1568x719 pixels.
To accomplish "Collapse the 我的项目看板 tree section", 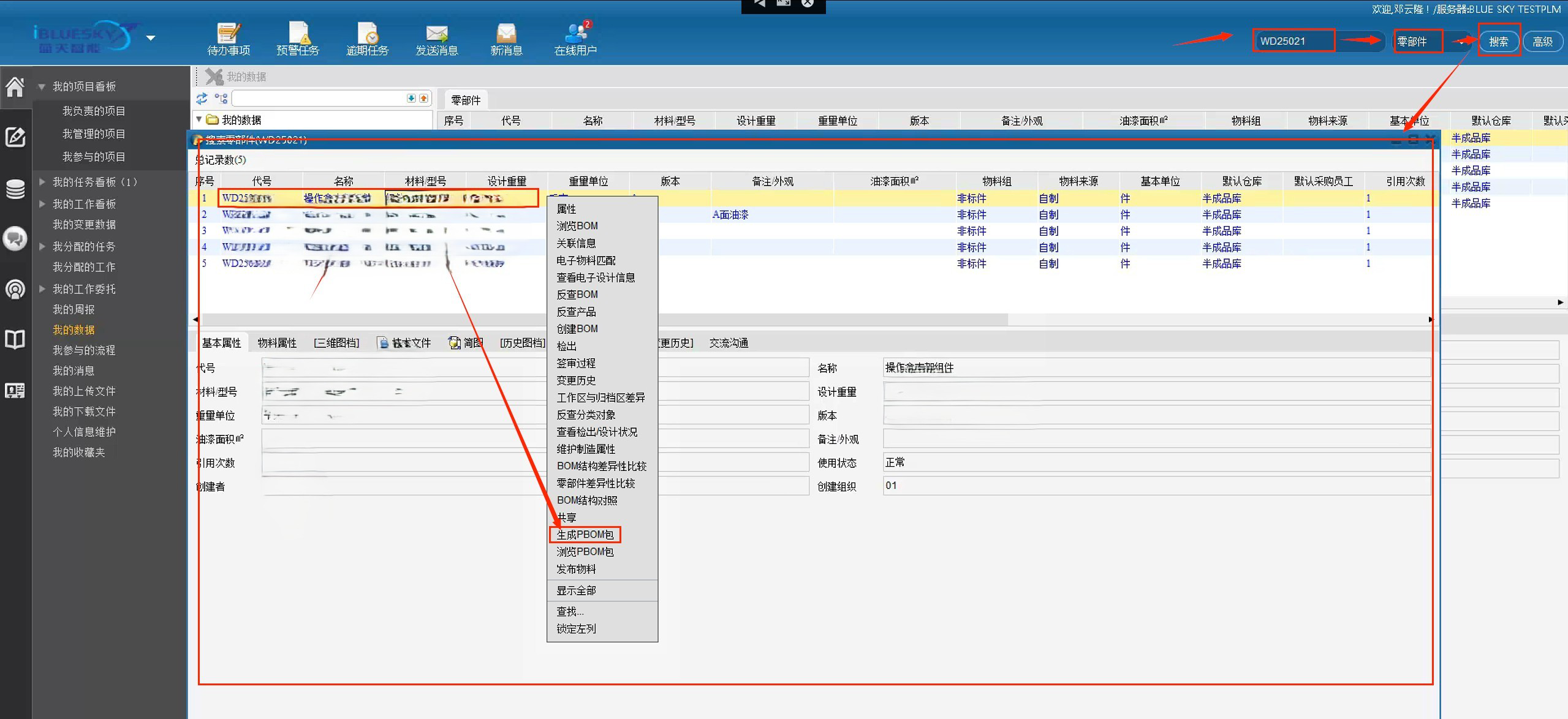I will click(x=42, y=87).
